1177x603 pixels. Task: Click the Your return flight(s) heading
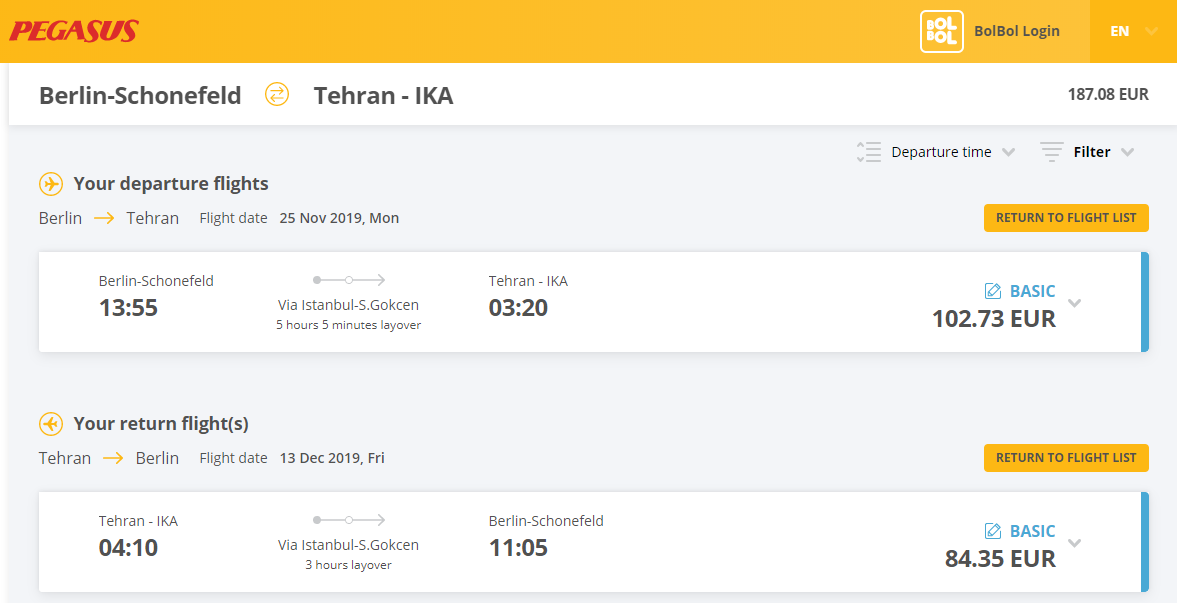[161, 424]
